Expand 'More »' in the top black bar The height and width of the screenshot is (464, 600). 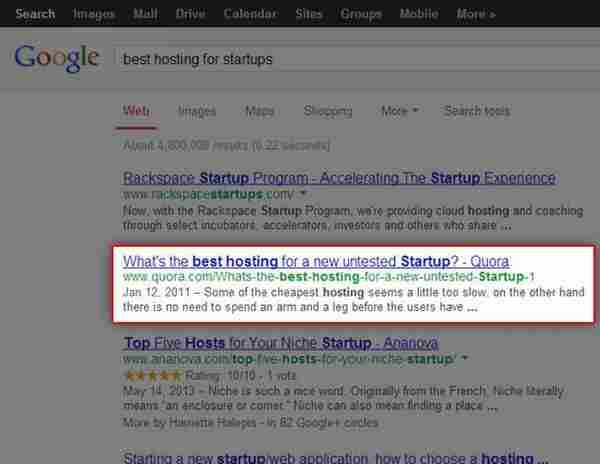pos(477,14)
